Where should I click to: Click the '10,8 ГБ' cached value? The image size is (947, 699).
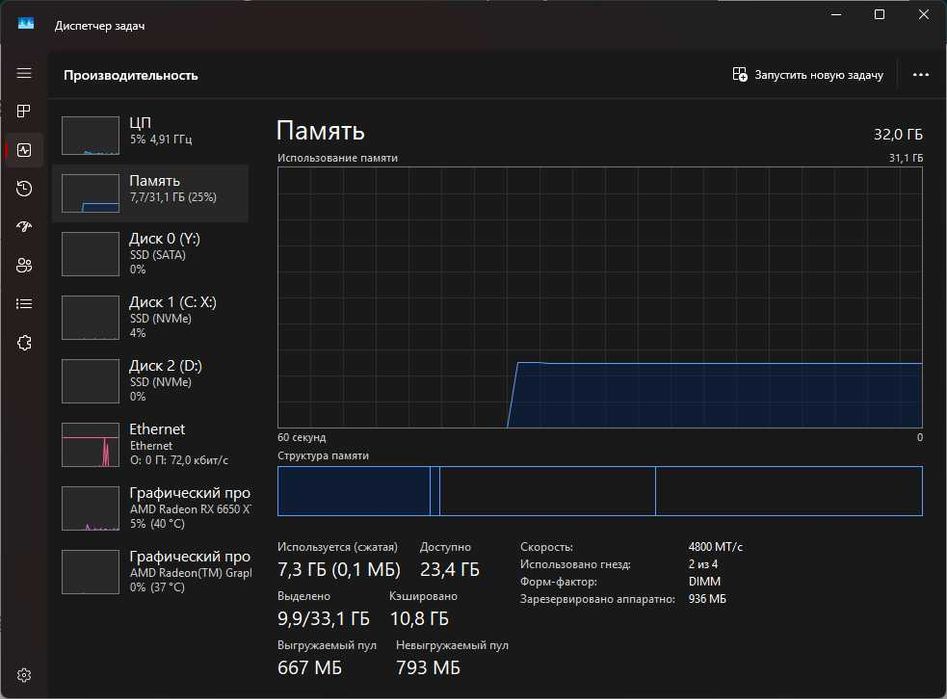(419, 619)
